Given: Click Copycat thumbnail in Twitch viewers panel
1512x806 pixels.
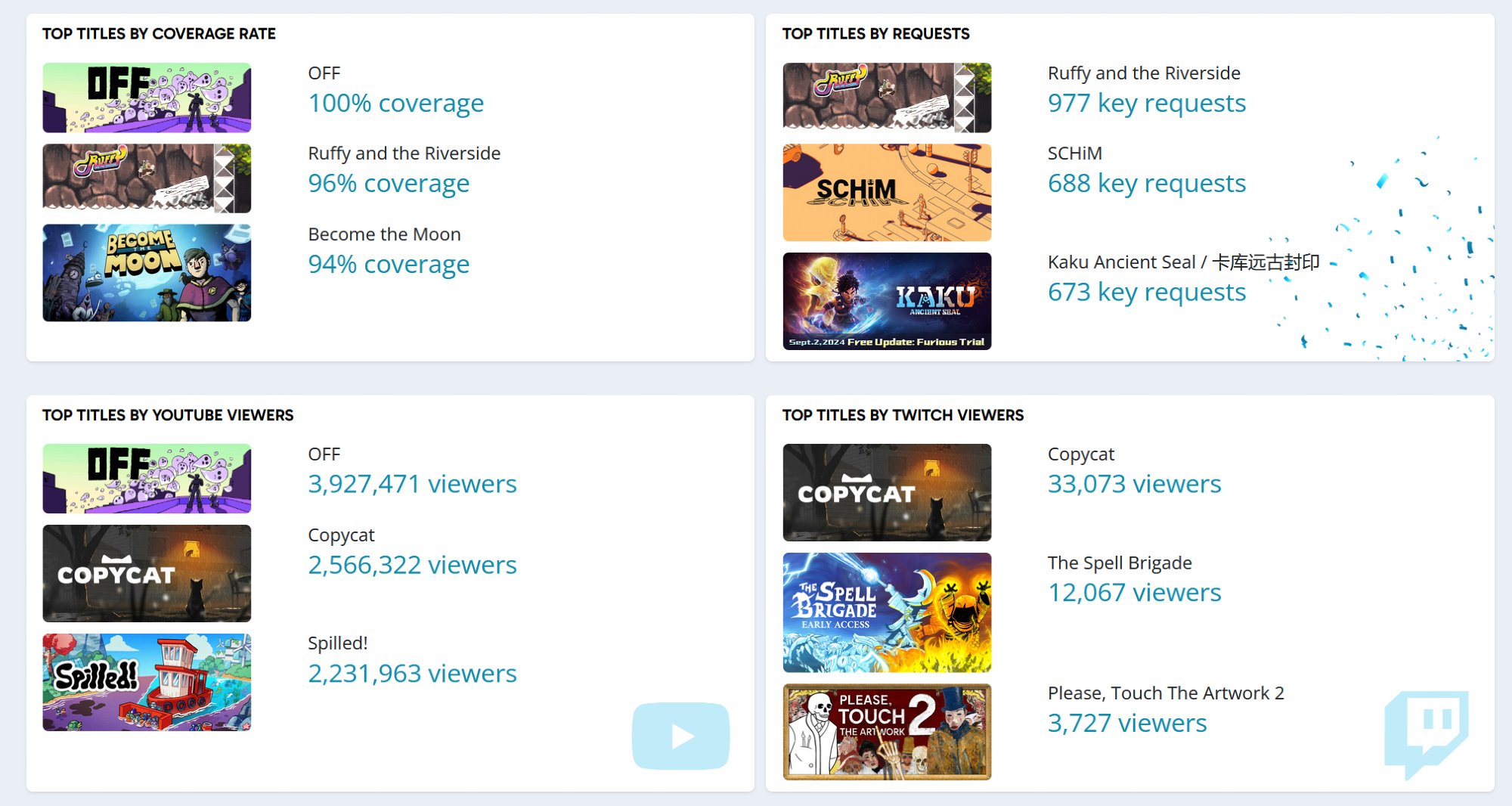Looking at the screenshot, I should tap(887, 492).
